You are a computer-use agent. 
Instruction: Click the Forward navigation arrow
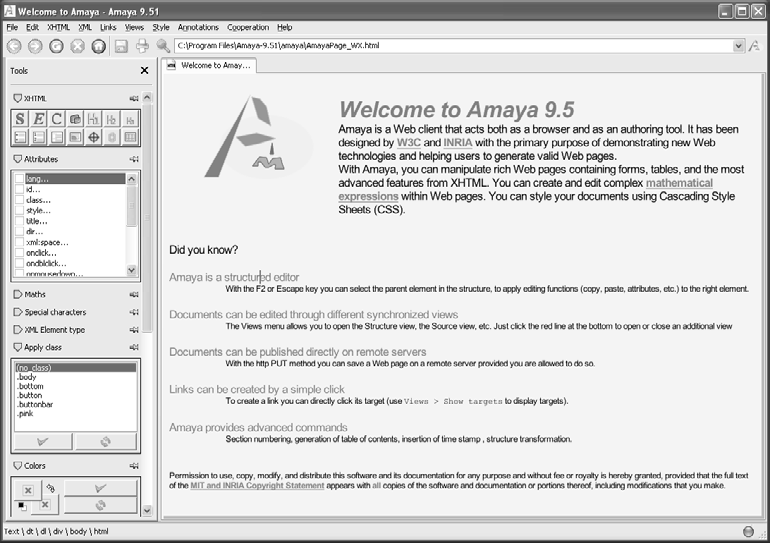point(35,46)
